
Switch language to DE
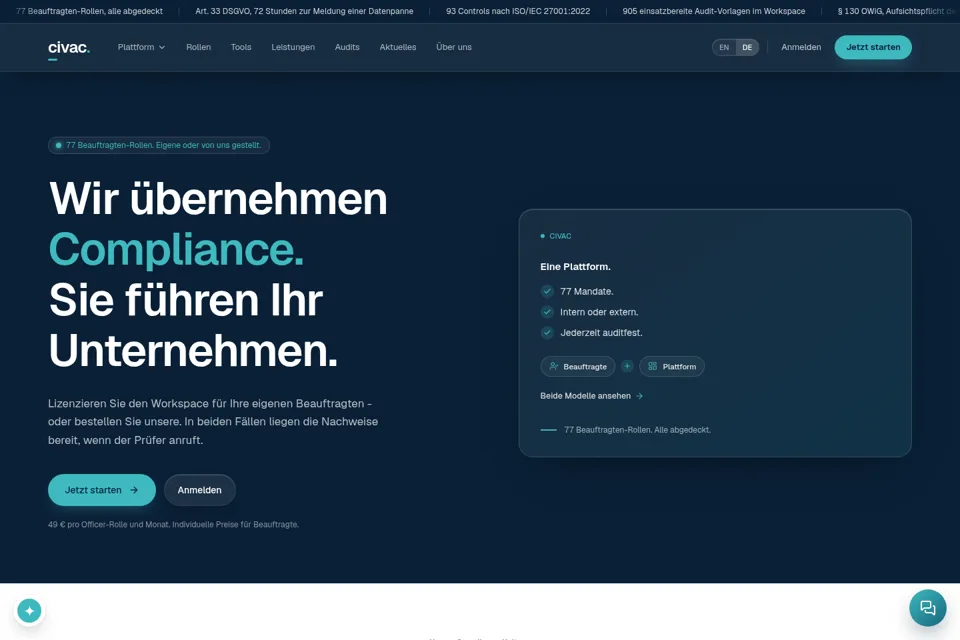747,47
